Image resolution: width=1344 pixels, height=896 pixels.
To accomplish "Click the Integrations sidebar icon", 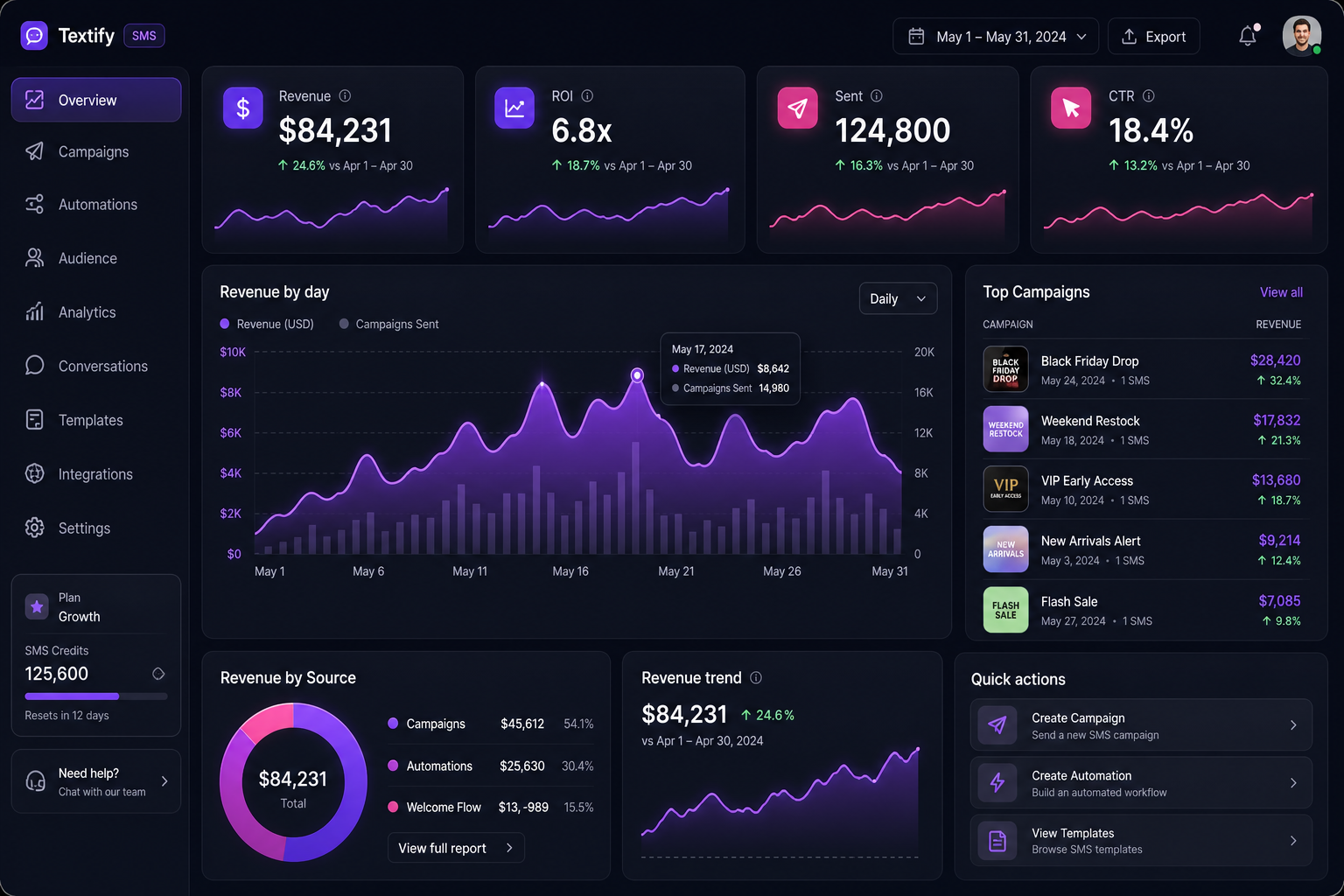I will pos(34,473).
